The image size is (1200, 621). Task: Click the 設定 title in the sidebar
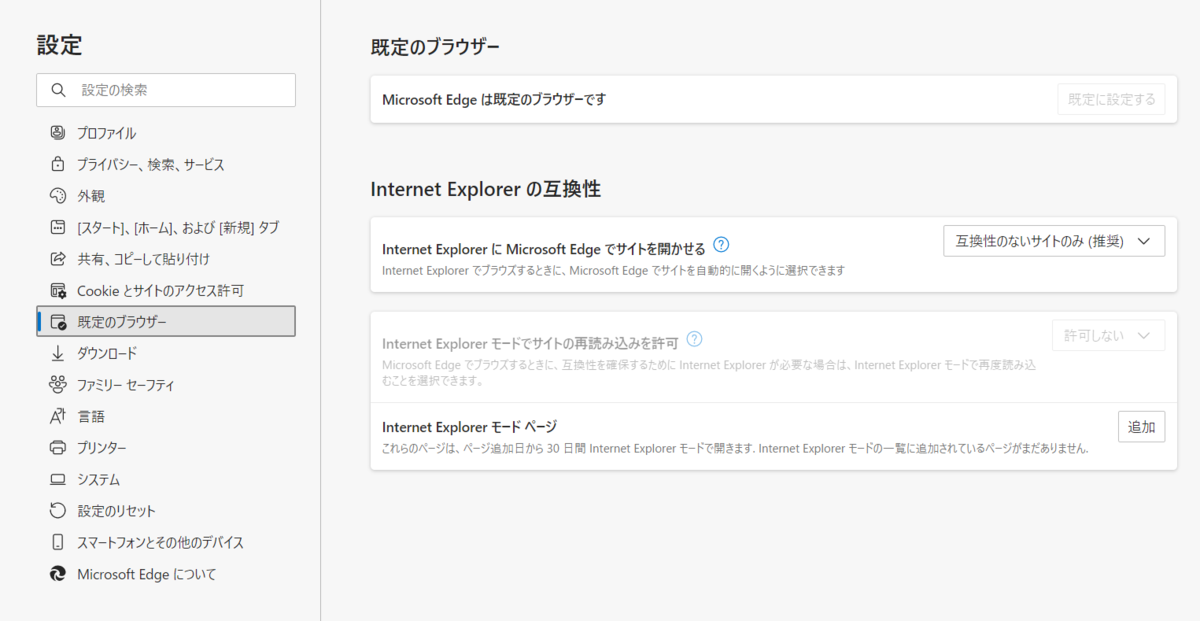coord(59,44)
